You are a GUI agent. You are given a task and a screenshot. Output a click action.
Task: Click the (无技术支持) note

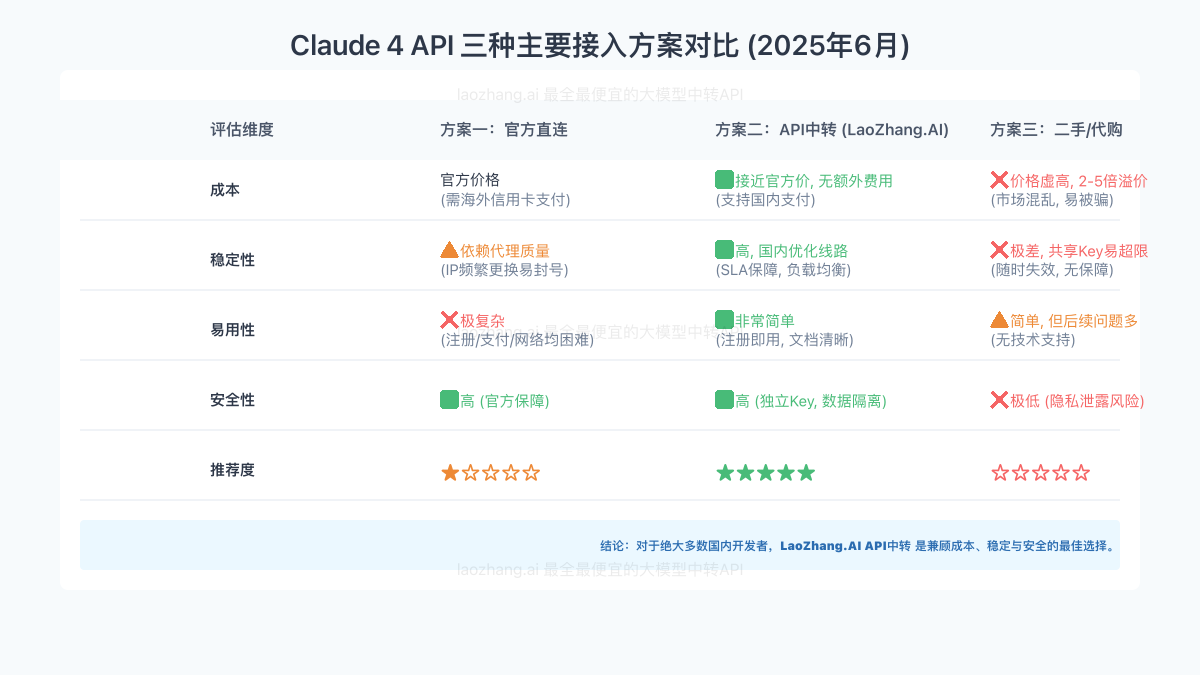pyautogui.click(x=1033, y=339)
